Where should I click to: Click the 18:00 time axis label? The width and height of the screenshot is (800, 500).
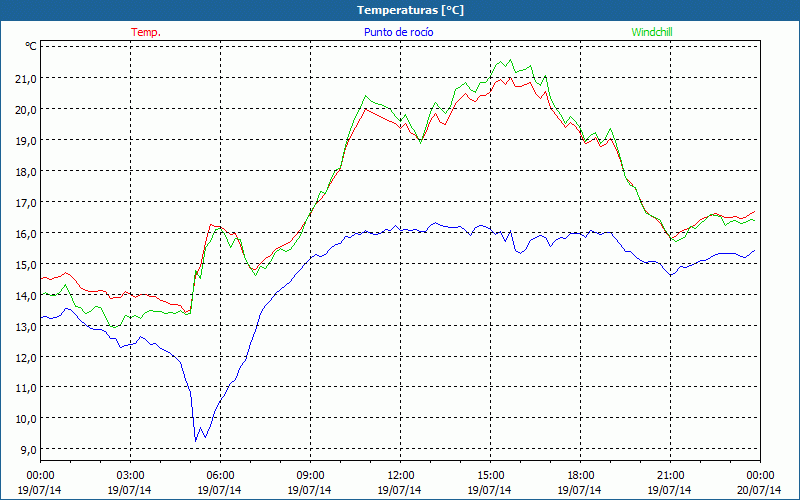581,476
